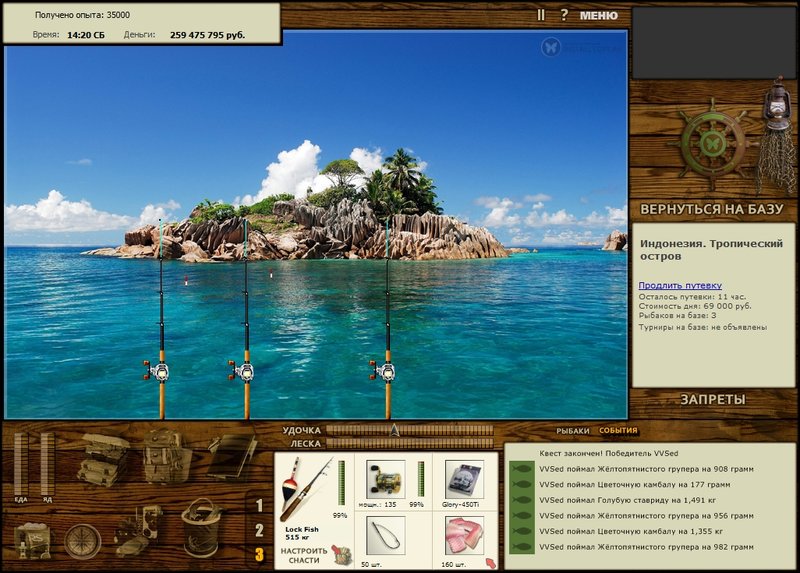
Task: Click the УДОЧКА tension indicator bar
Action: [x=410, y=431]
